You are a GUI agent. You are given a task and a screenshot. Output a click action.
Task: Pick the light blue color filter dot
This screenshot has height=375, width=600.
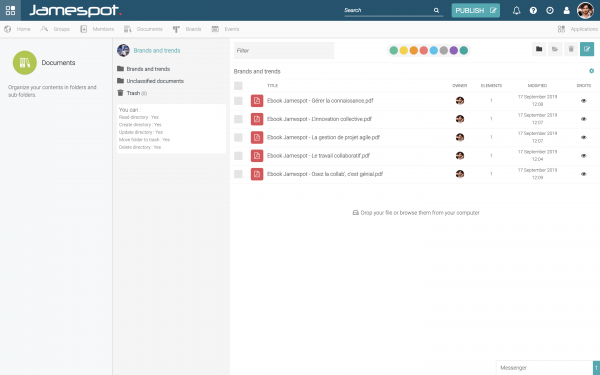(434, 51)
